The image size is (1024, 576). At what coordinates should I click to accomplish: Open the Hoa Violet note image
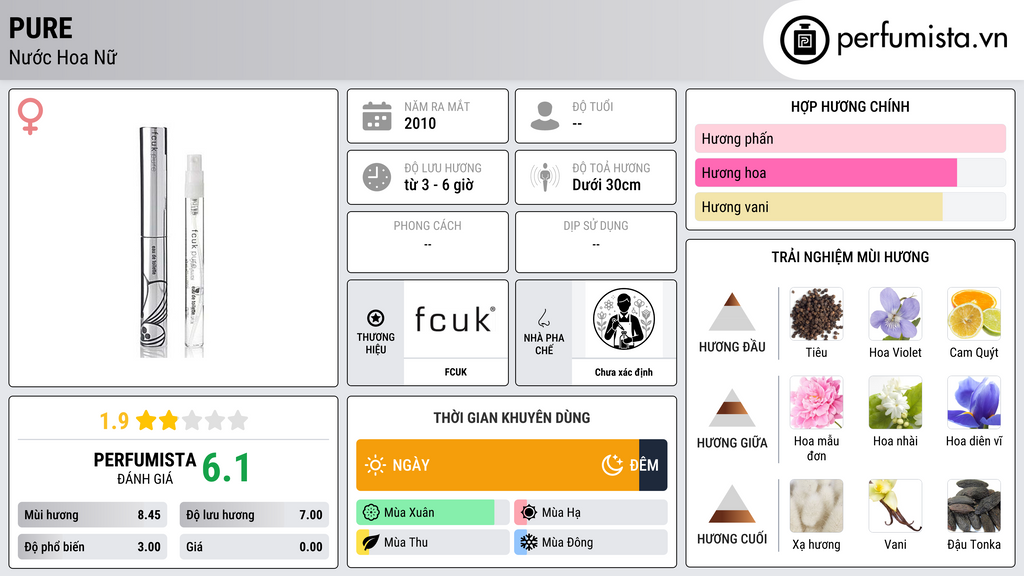[895, 314]
